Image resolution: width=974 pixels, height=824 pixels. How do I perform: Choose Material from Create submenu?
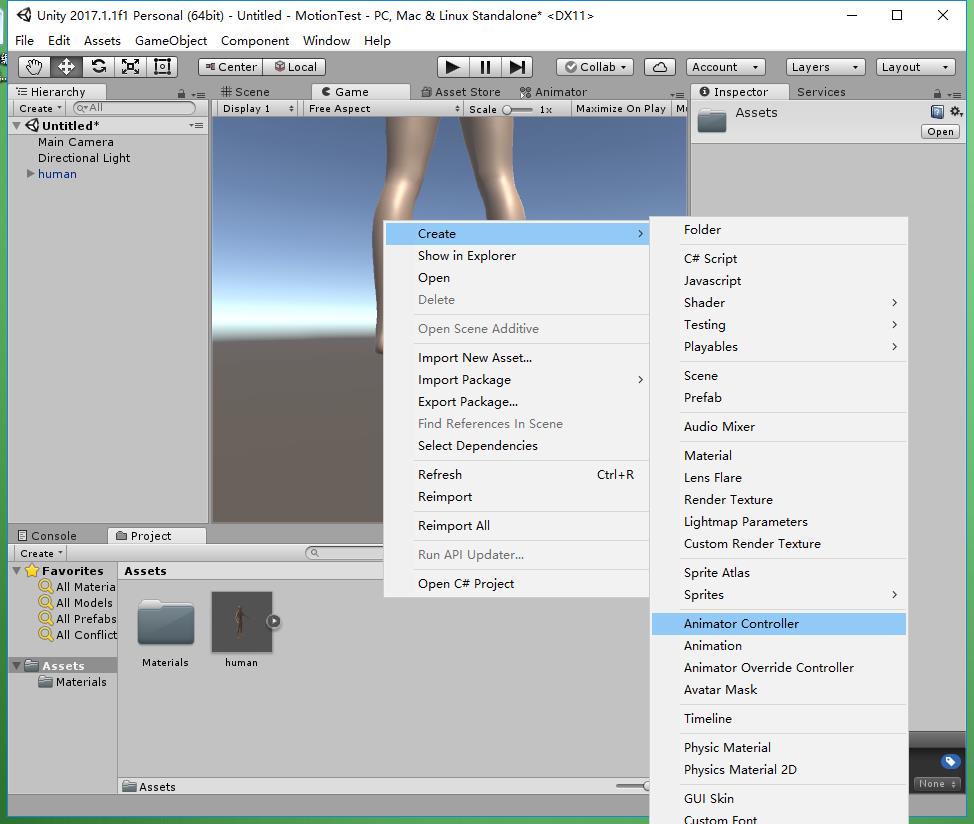pos(779,455)
